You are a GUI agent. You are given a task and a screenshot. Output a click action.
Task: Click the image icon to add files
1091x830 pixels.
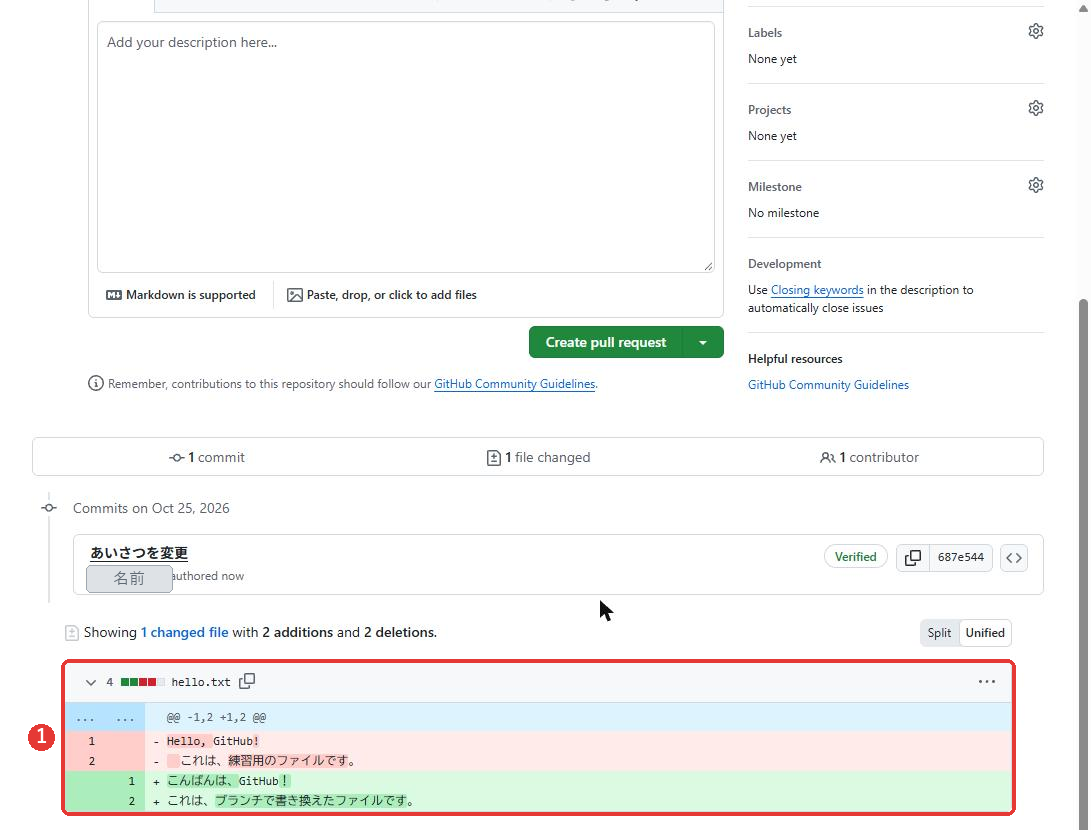click(x=295, y=295)
